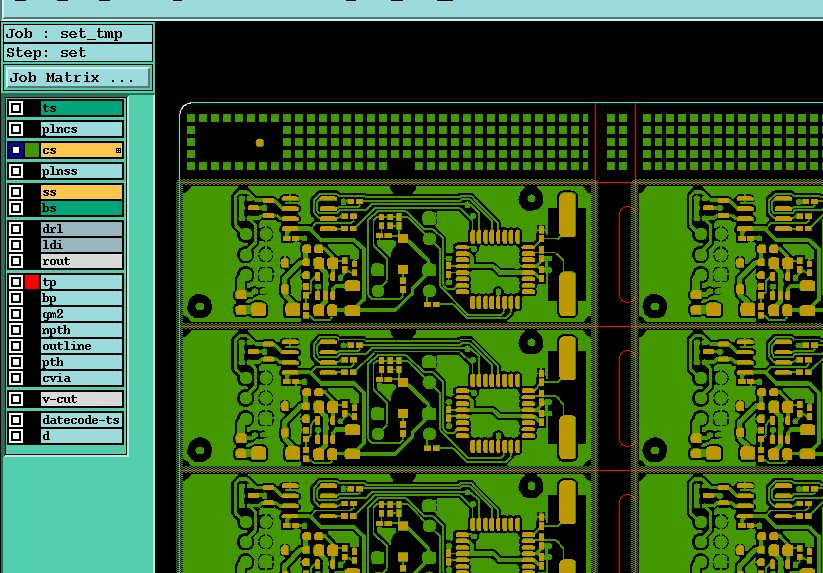Toggle the ts layer checkbox
This screenshot has height=573, width=823.
(x=16, y=108)
